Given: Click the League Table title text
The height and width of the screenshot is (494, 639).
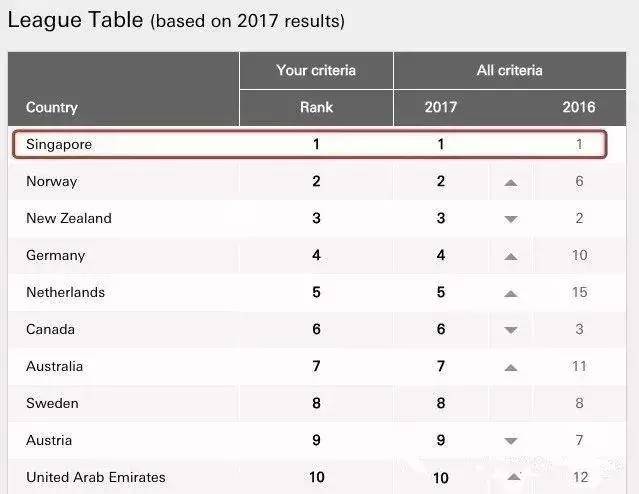Looking at the screenshot, I should click(x=76, y=19).
